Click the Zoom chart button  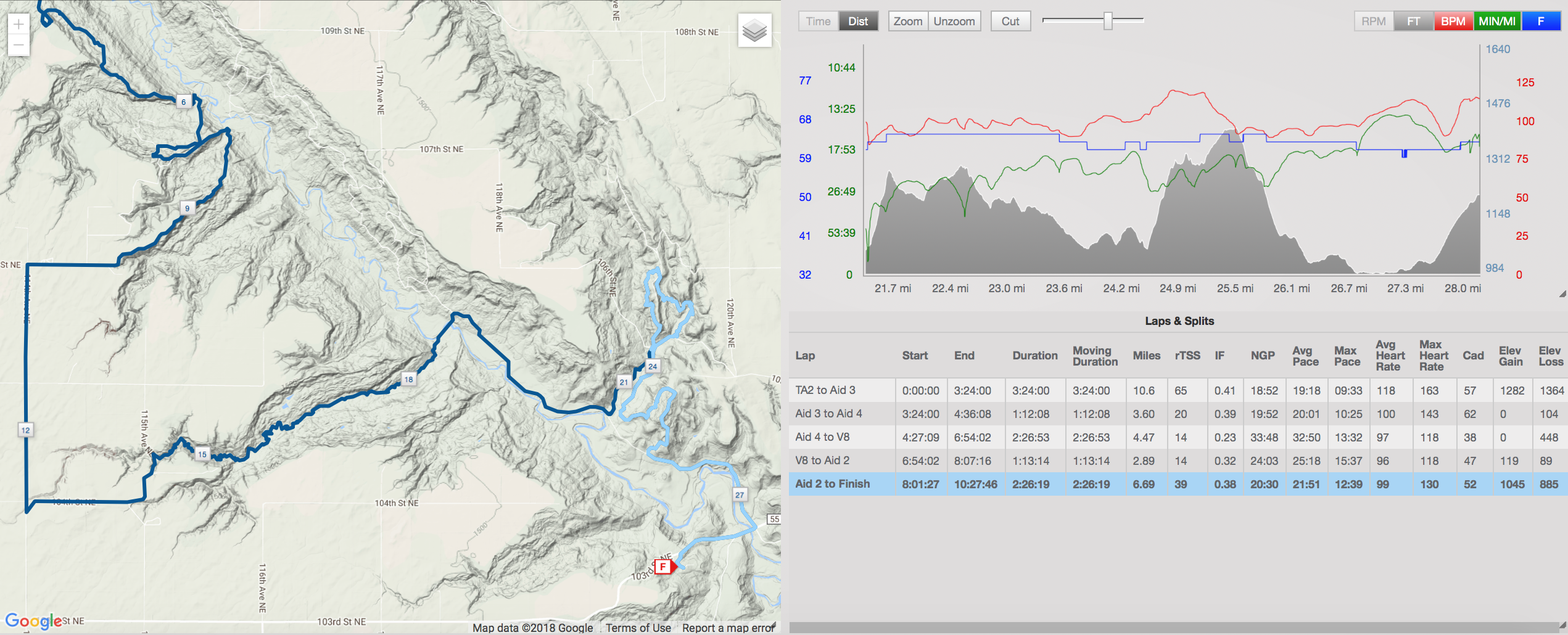[x=908, y=21]
